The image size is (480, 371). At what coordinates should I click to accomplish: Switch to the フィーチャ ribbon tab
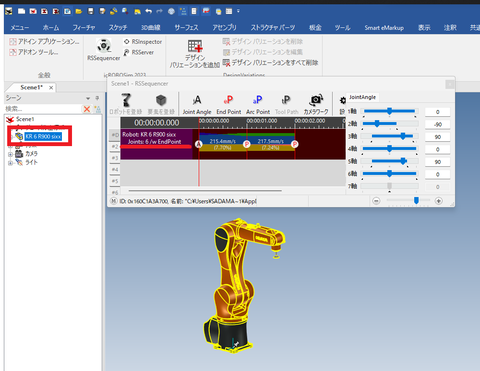point(84,28)
